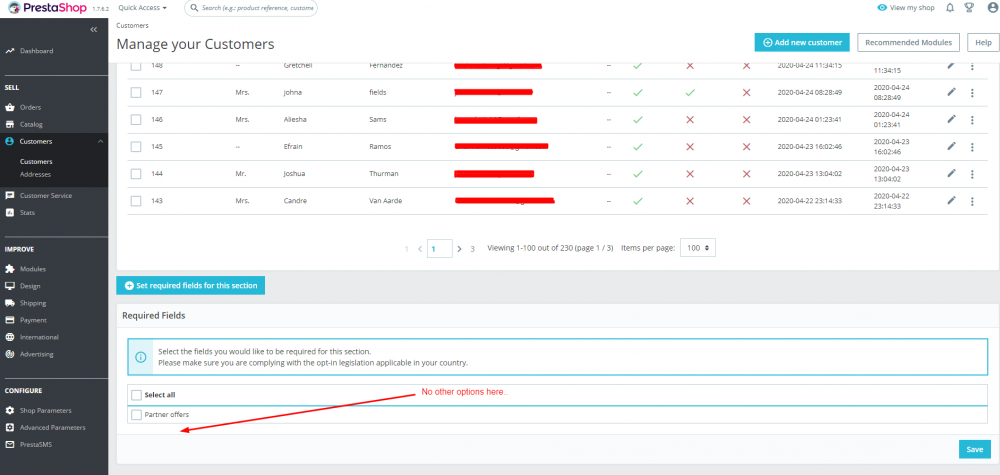Click the View my shop link
Screen dimensions: 1000x475
tap(906, 8)
